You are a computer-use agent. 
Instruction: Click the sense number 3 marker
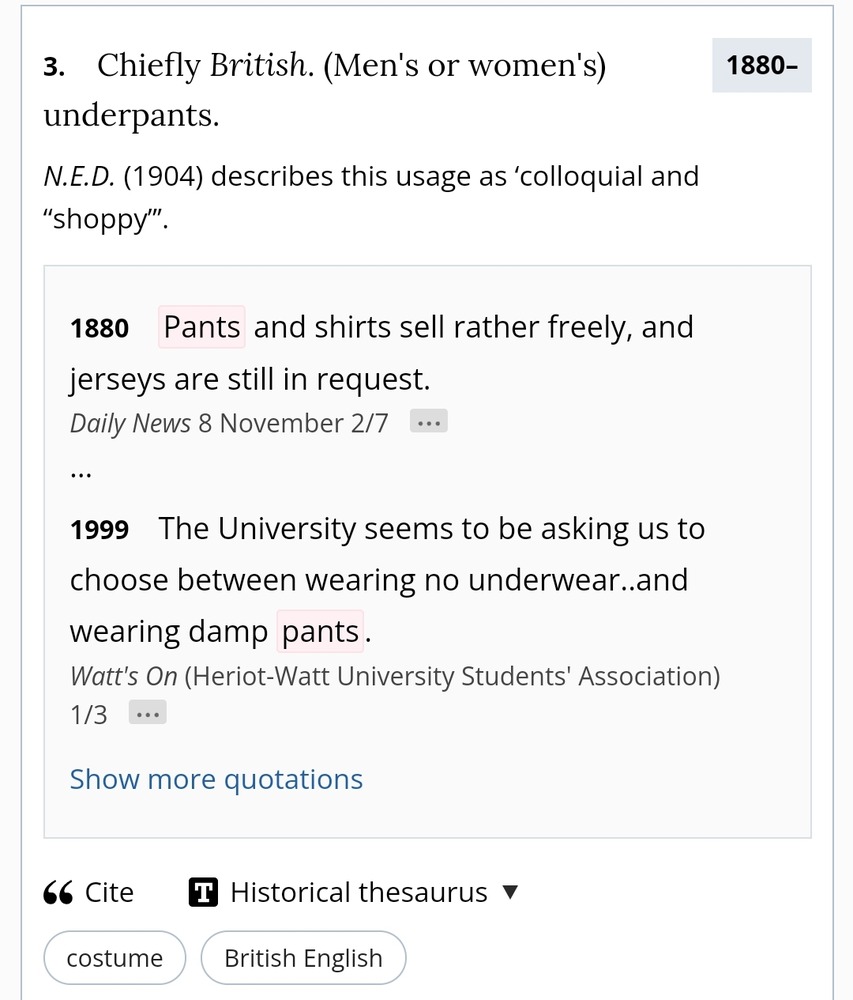pos(53,67)
